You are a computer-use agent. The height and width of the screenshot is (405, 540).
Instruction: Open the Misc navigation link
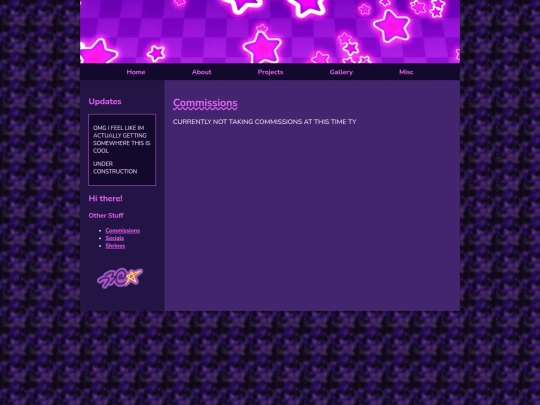pyautogui.click(x=406, y=72)
